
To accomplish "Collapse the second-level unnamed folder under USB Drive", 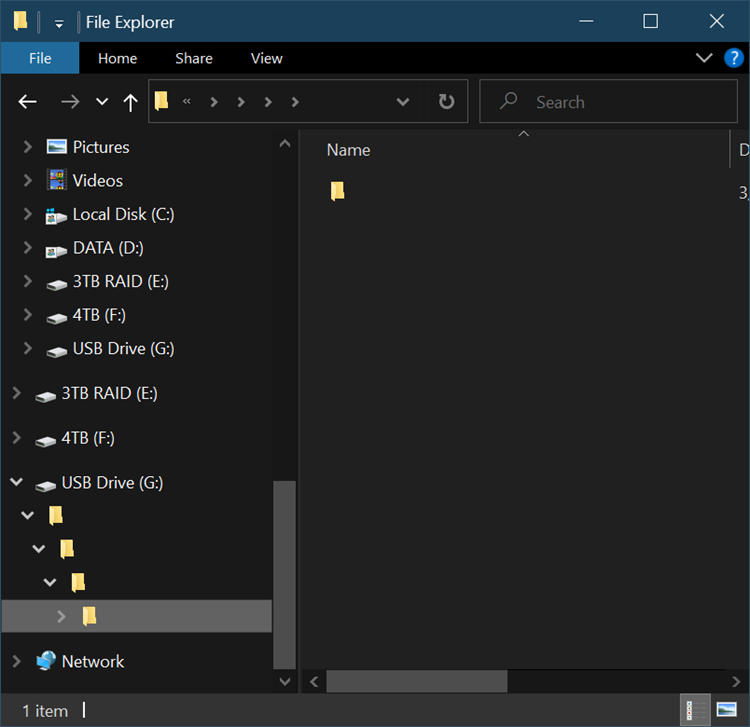I will [39, 549].
